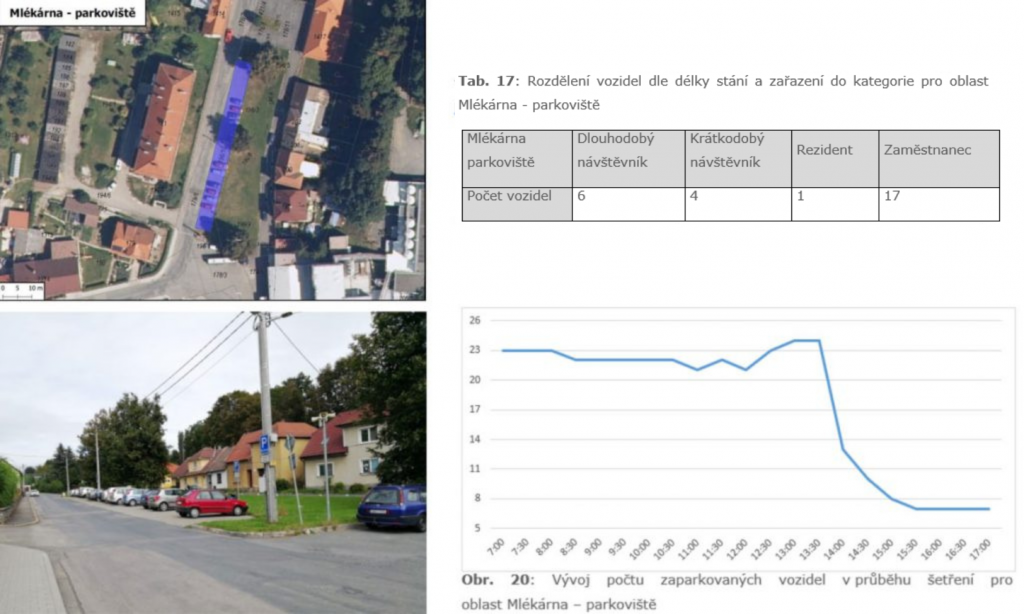Click the table cell with value 17
Screen dimensions: 1024x614
(x=938, y=203)
